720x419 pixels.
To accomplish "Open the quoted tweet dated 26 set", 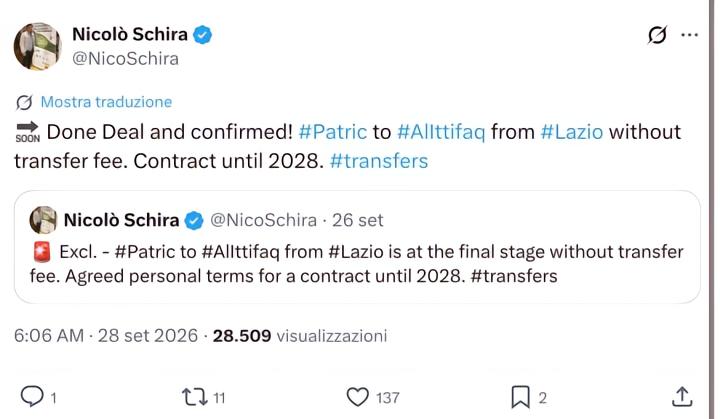I will (x=357, y=247).
